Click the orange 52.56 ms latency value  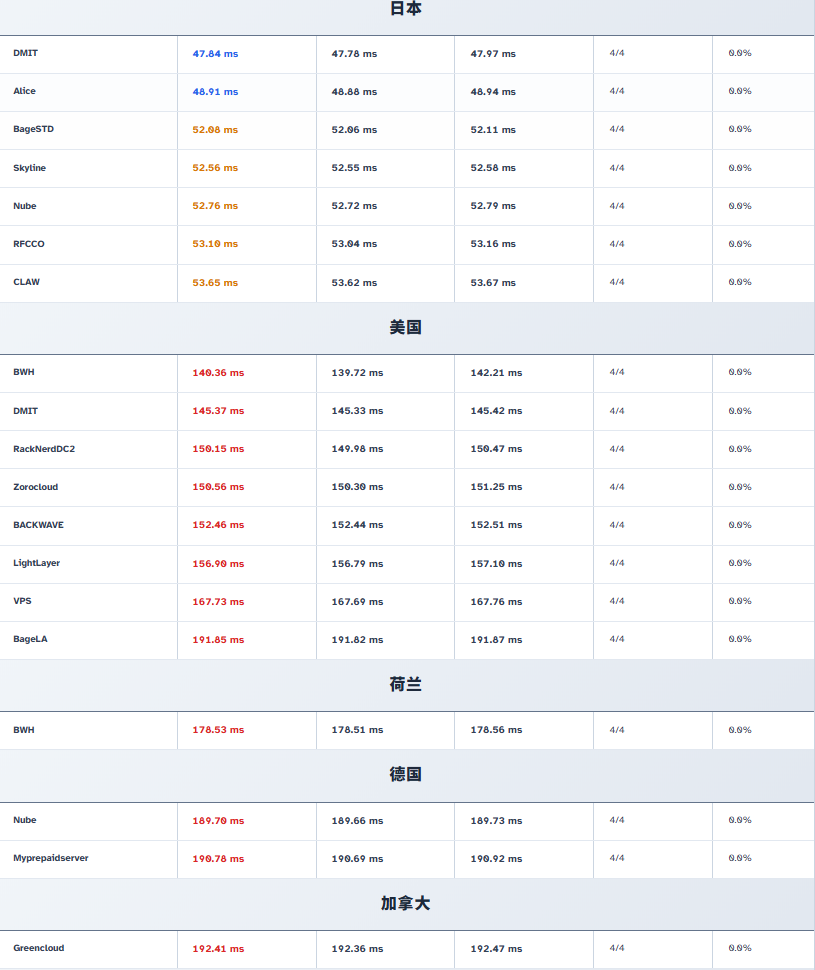tap(215, 168)
